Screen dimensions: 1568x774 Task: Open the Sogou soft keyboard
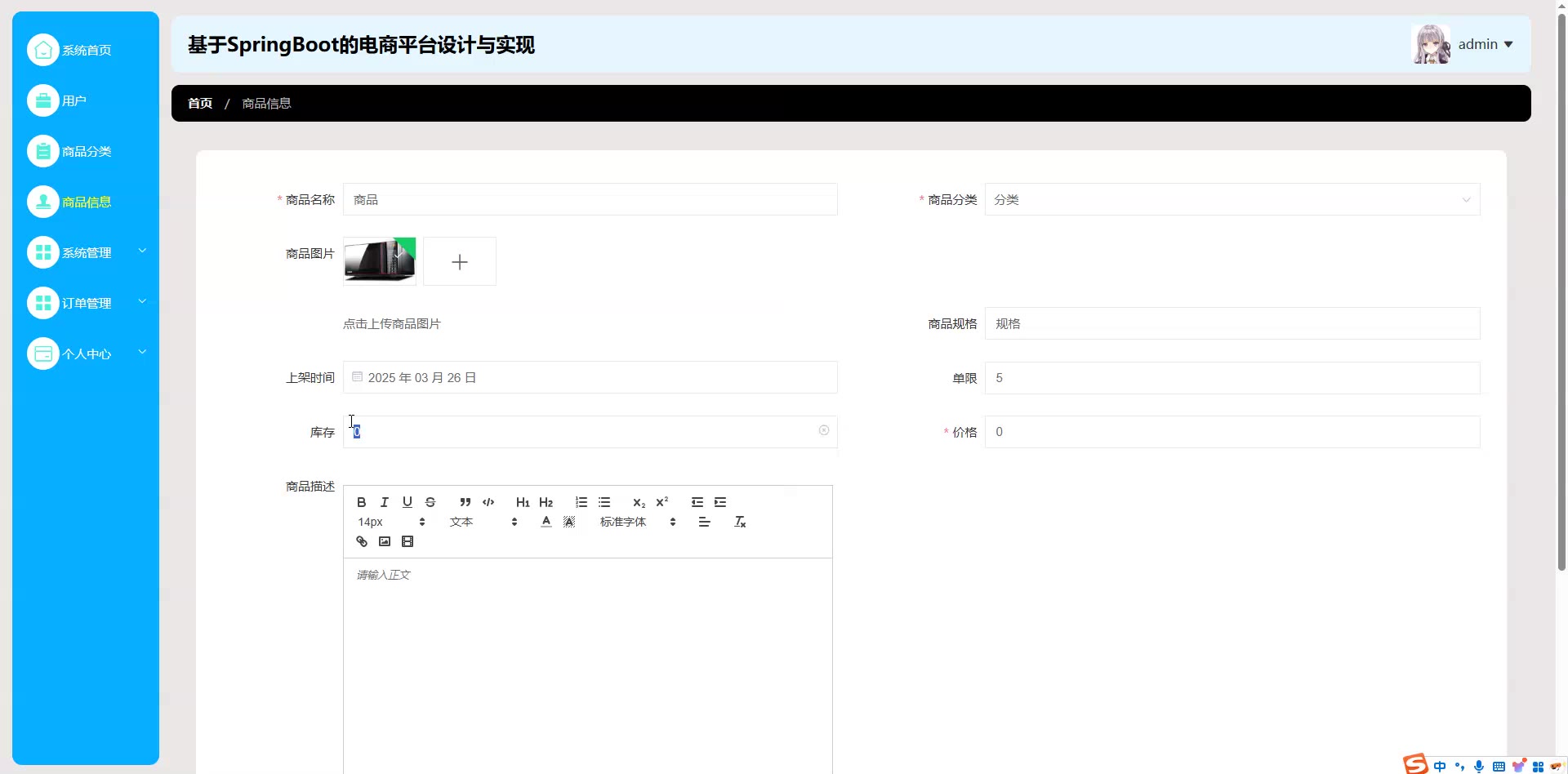pos(1499,767)
